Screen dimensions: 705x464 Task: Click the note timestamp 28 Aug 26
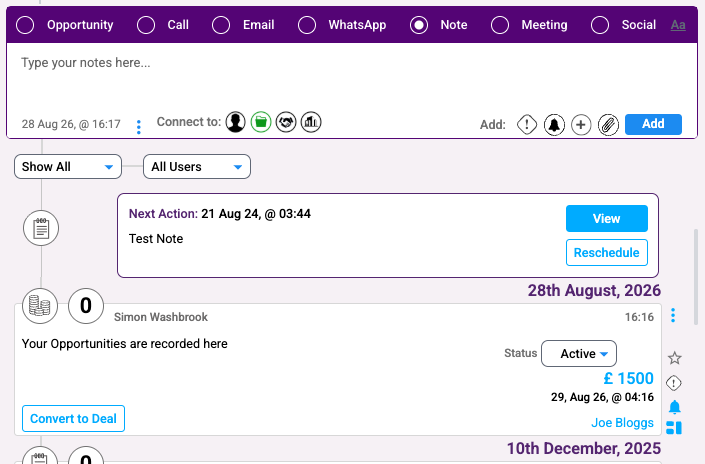click(71, 124)
